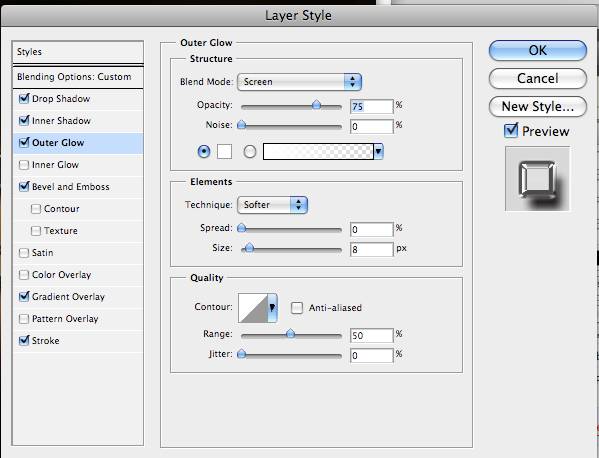Click the Cancel button
Image resolution: width=599 pixels, height=458 pixels.
coord(537,78)
